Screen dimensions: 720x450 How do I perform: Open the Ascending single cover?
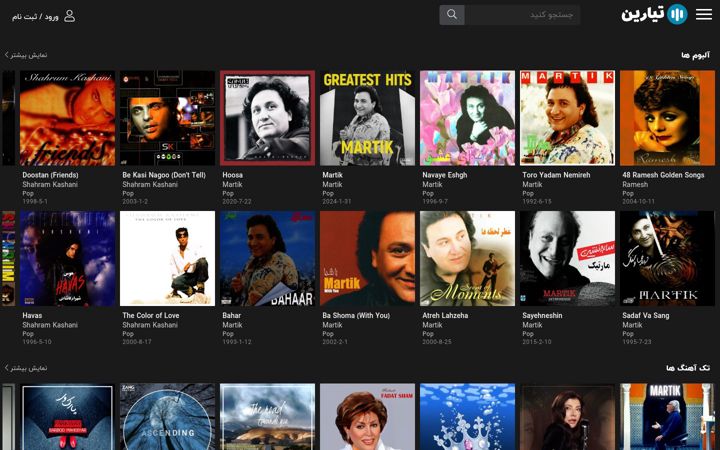pos(168,417)
